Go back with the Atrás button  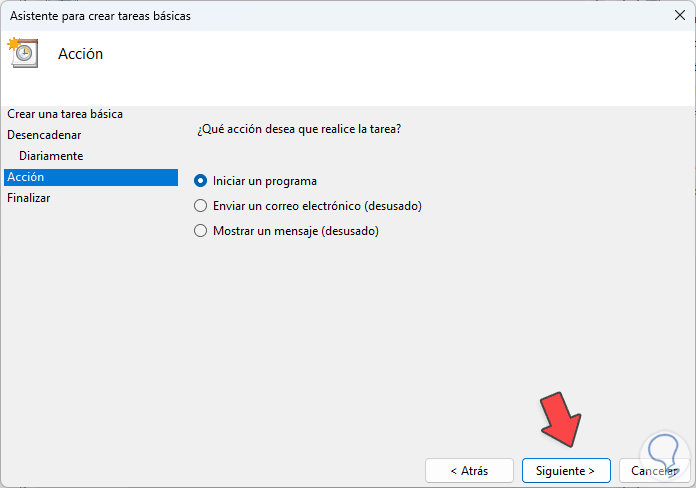(x=468, y=470)
